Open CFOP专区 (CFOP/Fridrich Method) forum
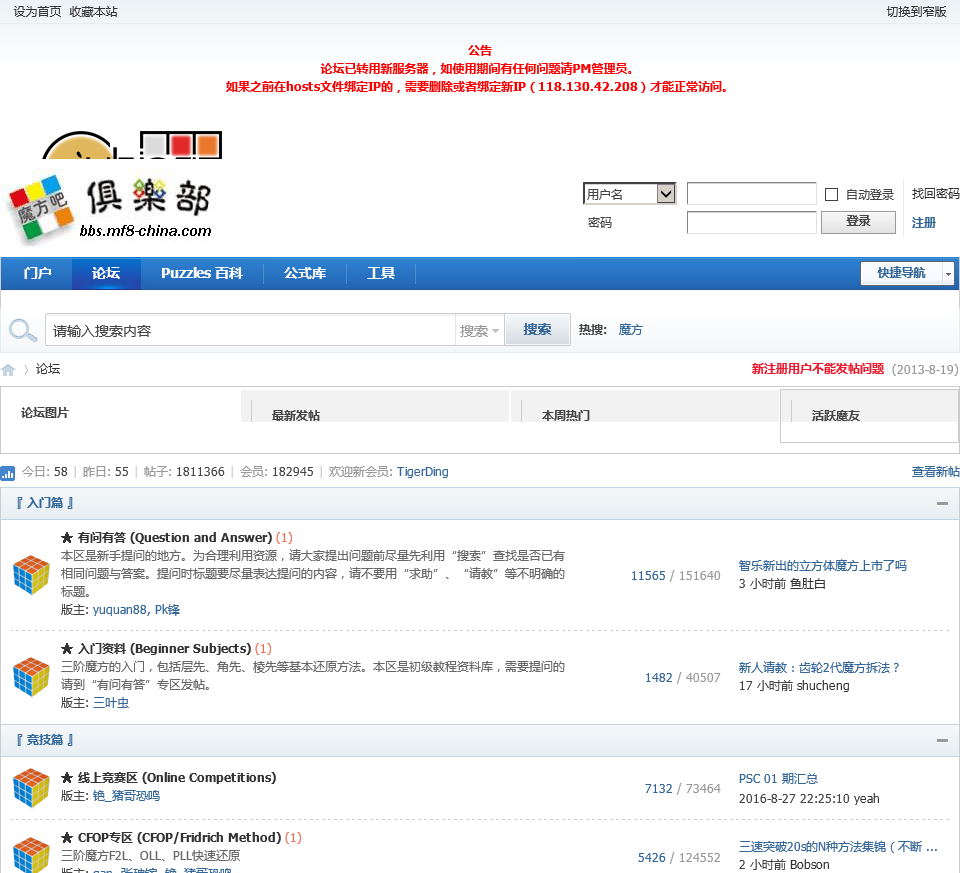Viewport: 960px width, 873px height. pos(179,837)
